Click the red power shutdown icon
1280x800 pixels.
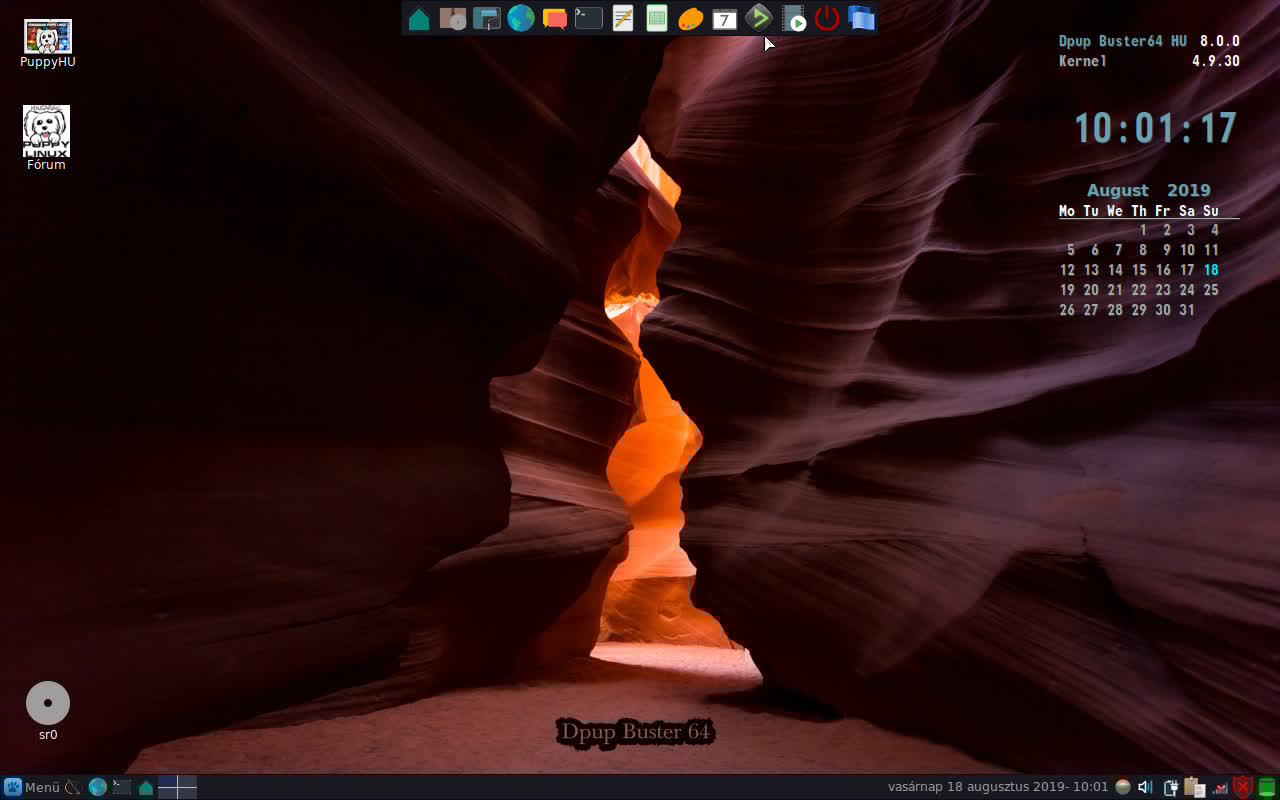[827, 18]
